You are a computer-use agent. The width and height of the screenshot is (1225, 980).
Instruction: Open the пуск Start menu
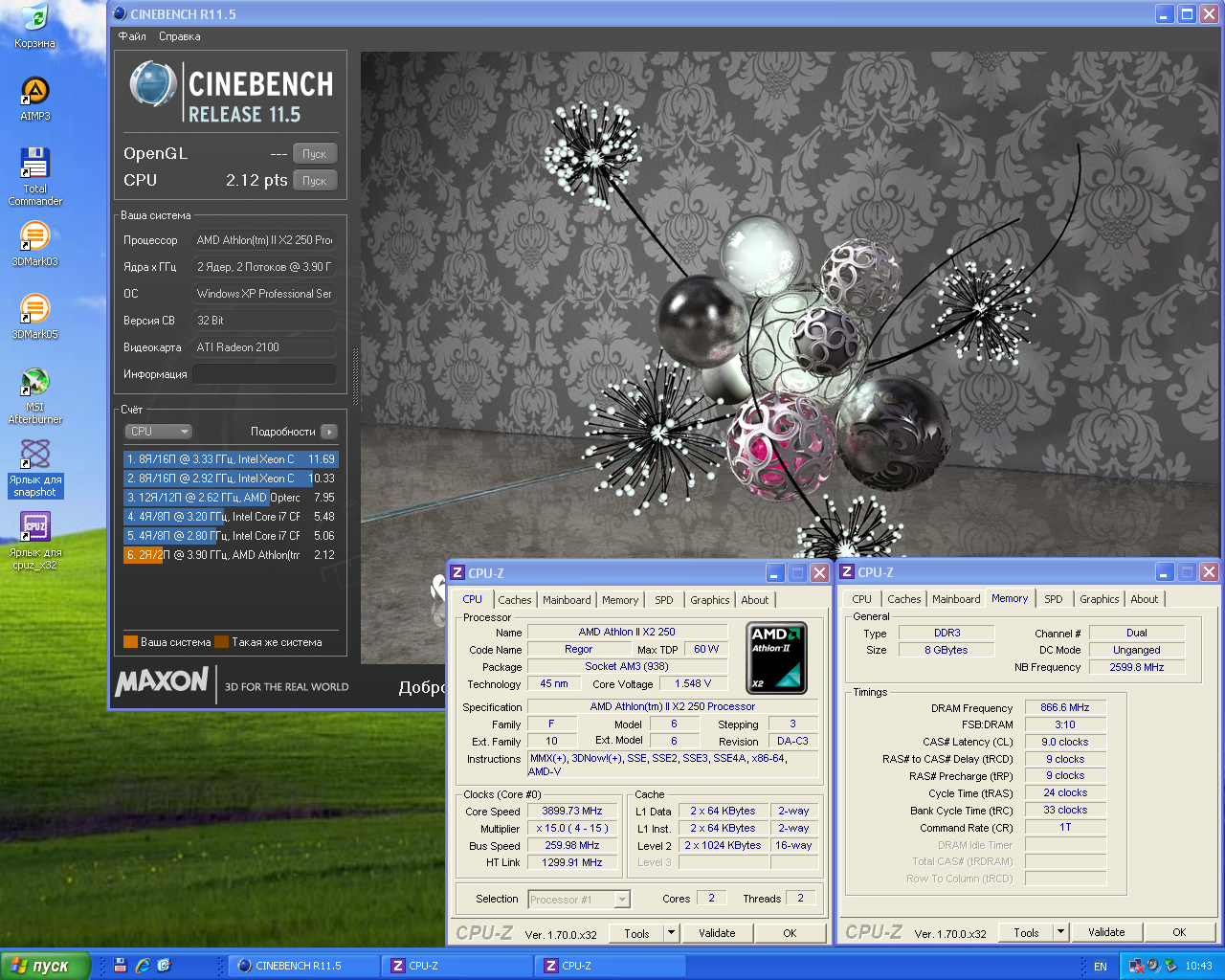pyautogui.click(x=45, y=966)
